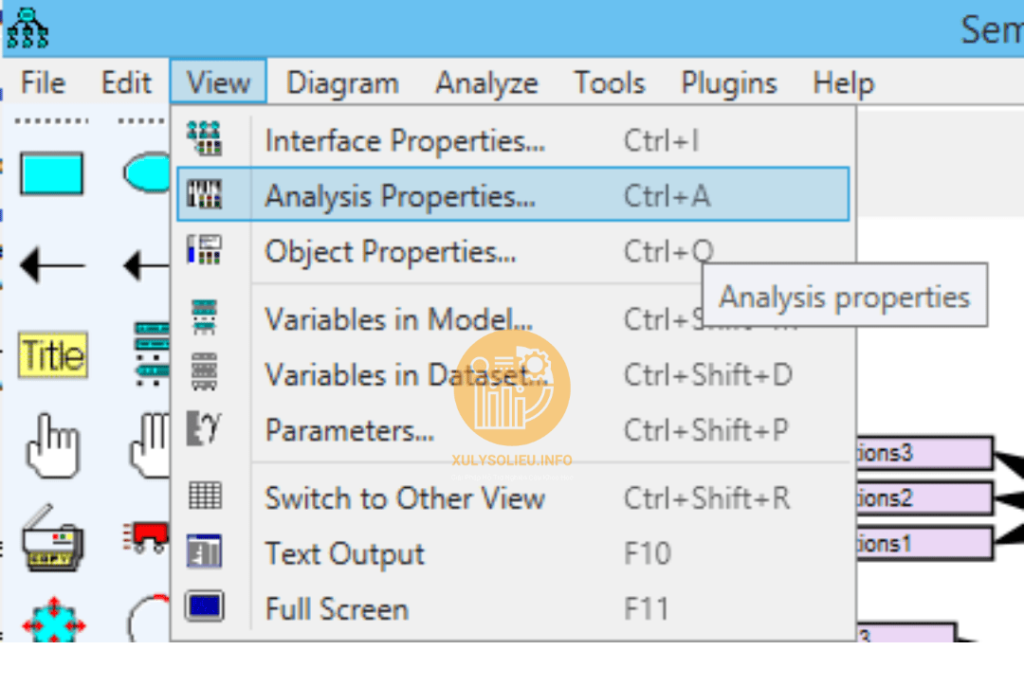Open the Analyze menu in menu bar
The image size is (1024, 686).
click(x=486, y=83)
